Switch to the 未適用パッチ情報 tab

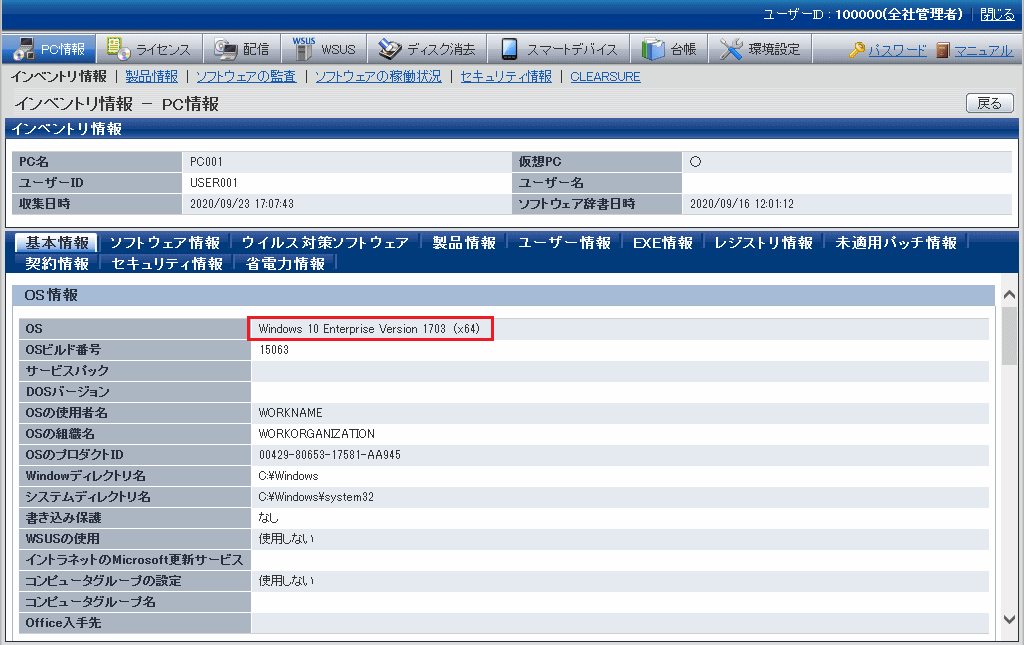pos(896,243)
